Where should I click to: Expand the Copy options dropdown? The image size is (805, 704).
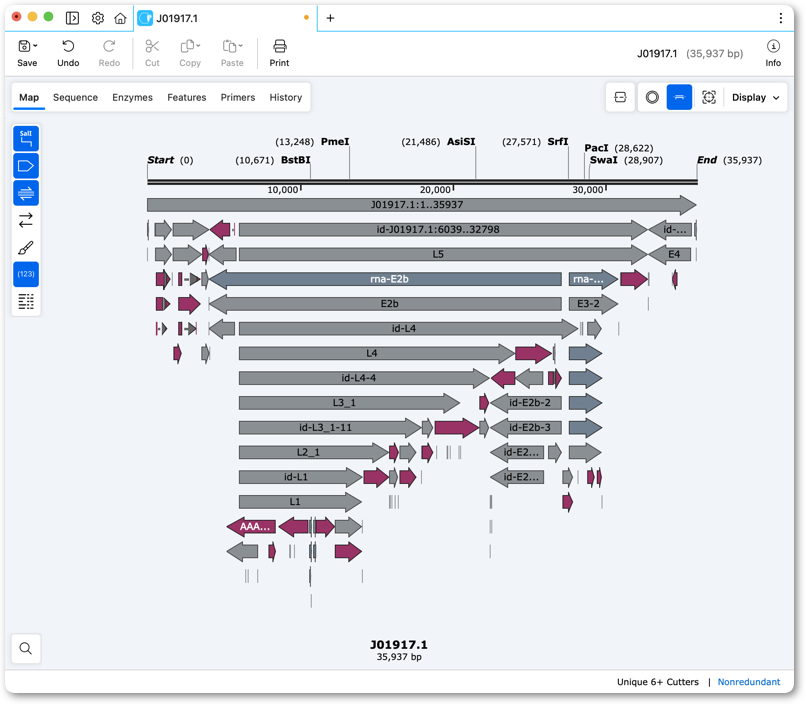pos(199,46)
